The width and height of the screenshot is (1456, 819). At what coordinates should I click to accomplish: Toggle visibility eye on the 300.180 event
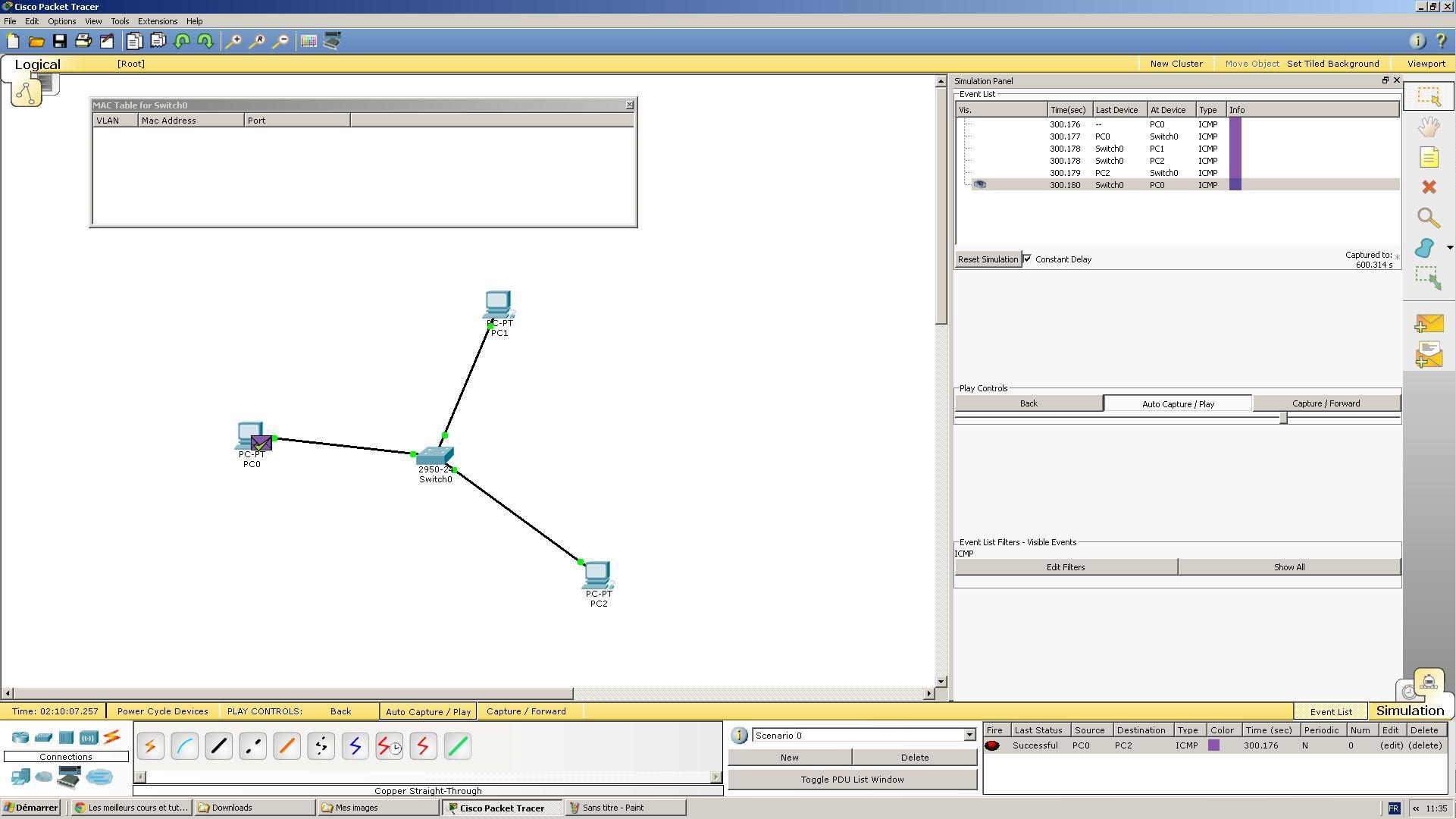[979, 185]
